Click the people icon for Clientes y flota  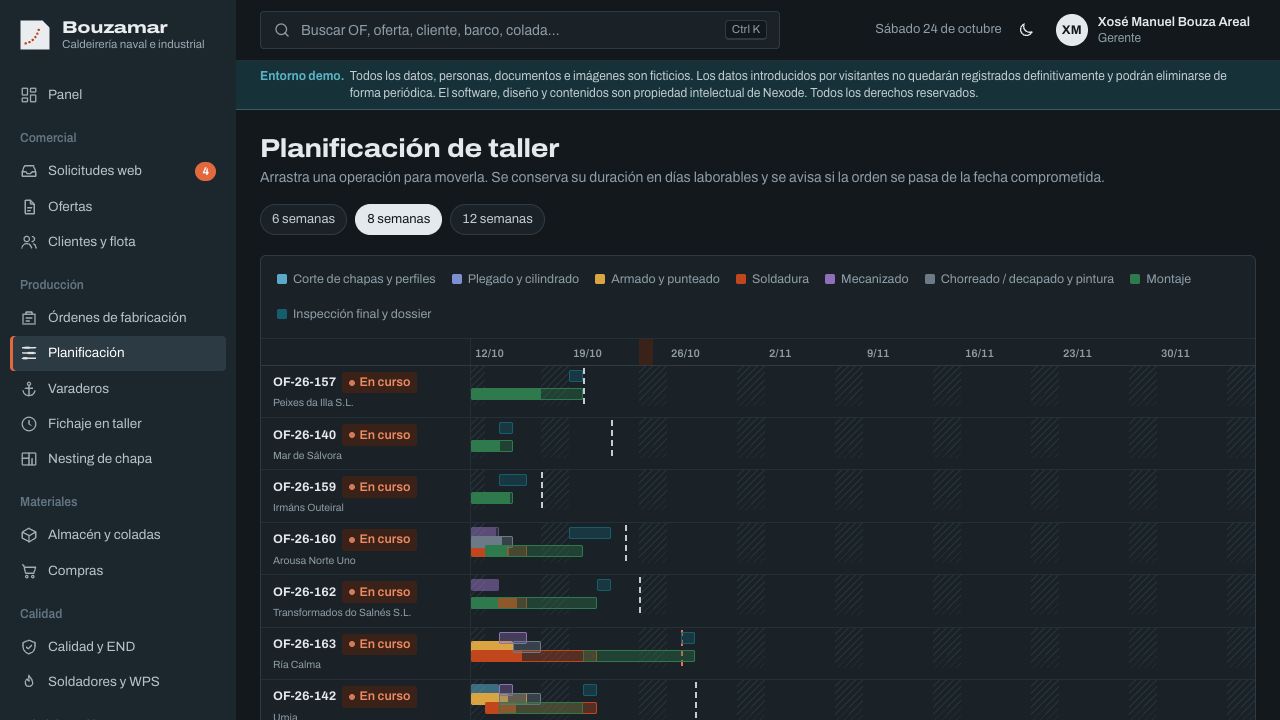click(29, 242)
